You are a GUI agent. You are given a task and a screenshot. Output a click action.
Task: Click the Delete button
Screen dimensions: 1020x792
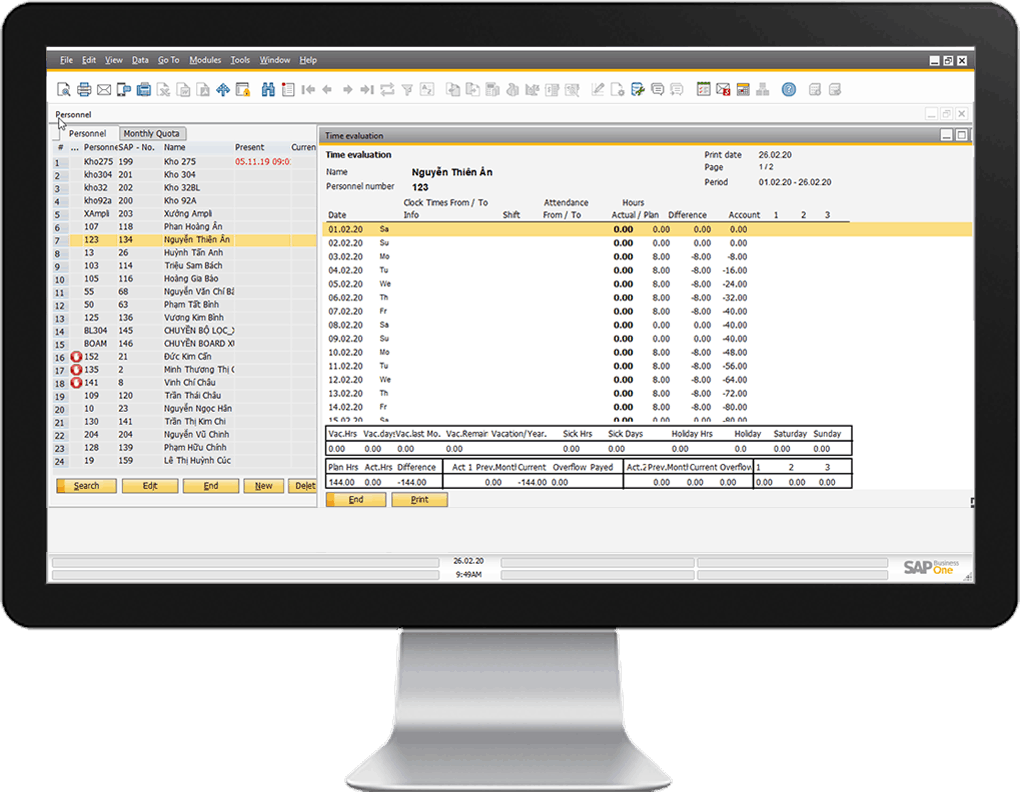point(302,486)
